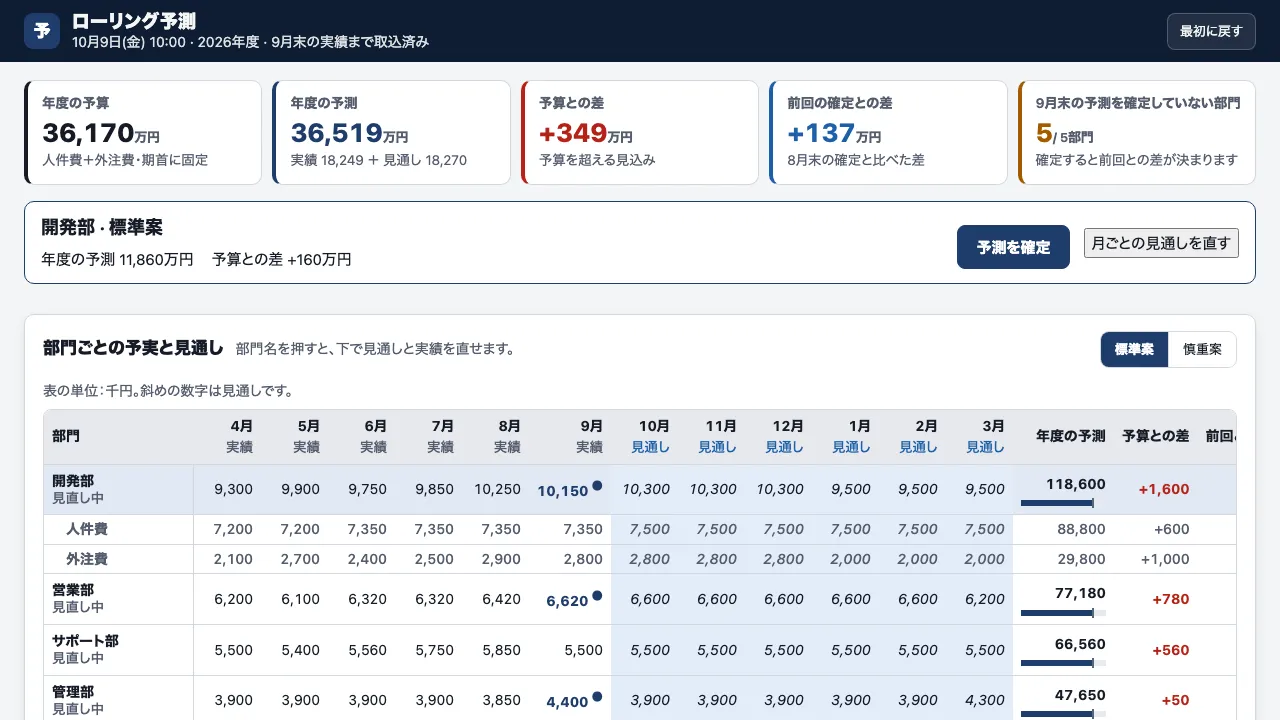Switch to the 慎重案 scenario
This screenshot has height=720, width=1280.
click(x=1202, y=350)
